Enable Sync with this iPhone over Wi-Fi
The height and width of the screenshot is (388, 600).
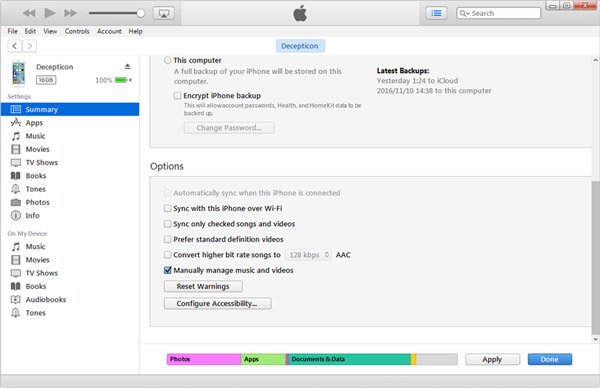pos(167,209)
